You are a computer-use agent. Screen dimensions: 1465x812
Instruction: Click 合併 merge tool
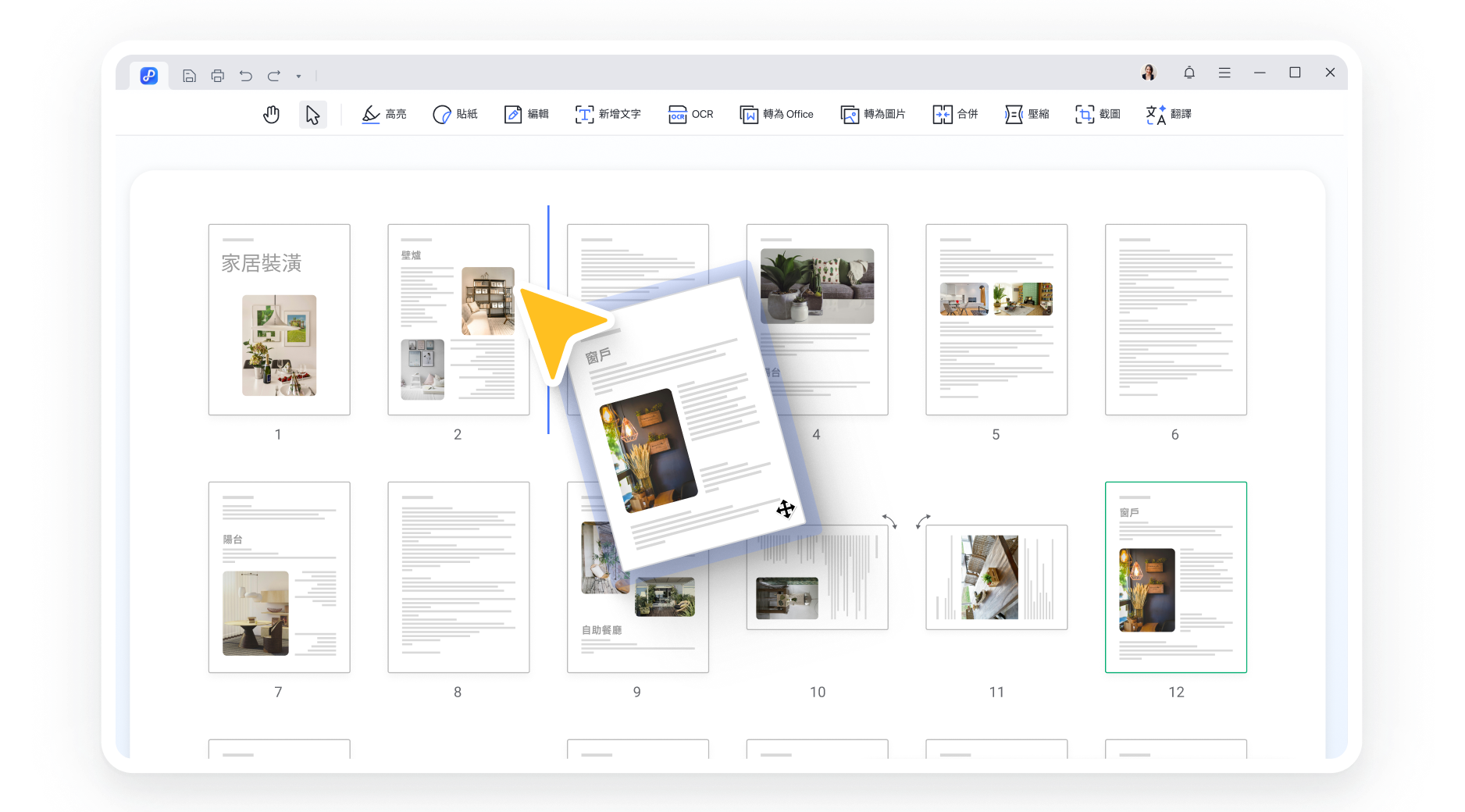click(x=956, y=115)
